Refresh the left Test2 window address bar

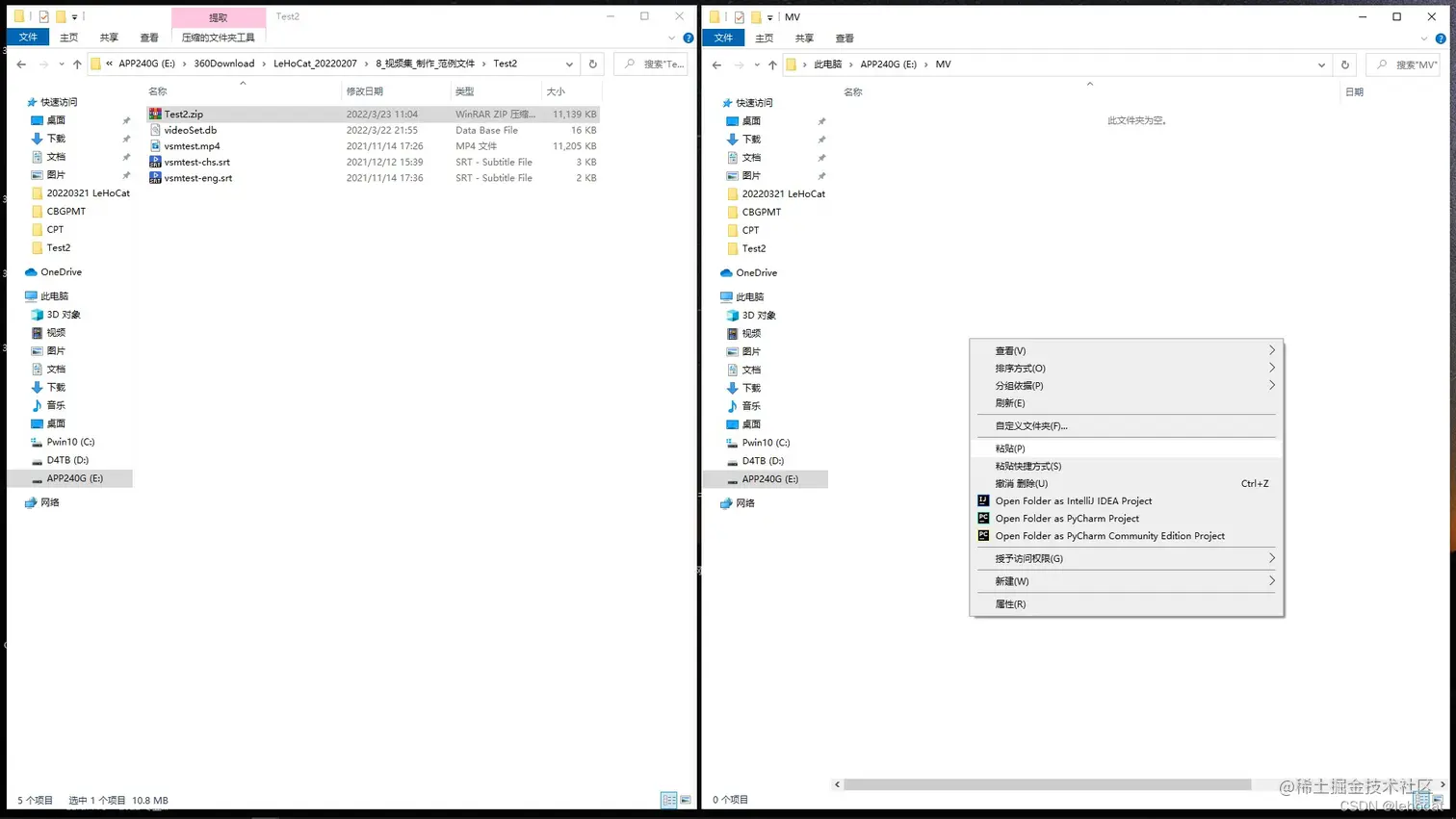[x=593, y=64]
